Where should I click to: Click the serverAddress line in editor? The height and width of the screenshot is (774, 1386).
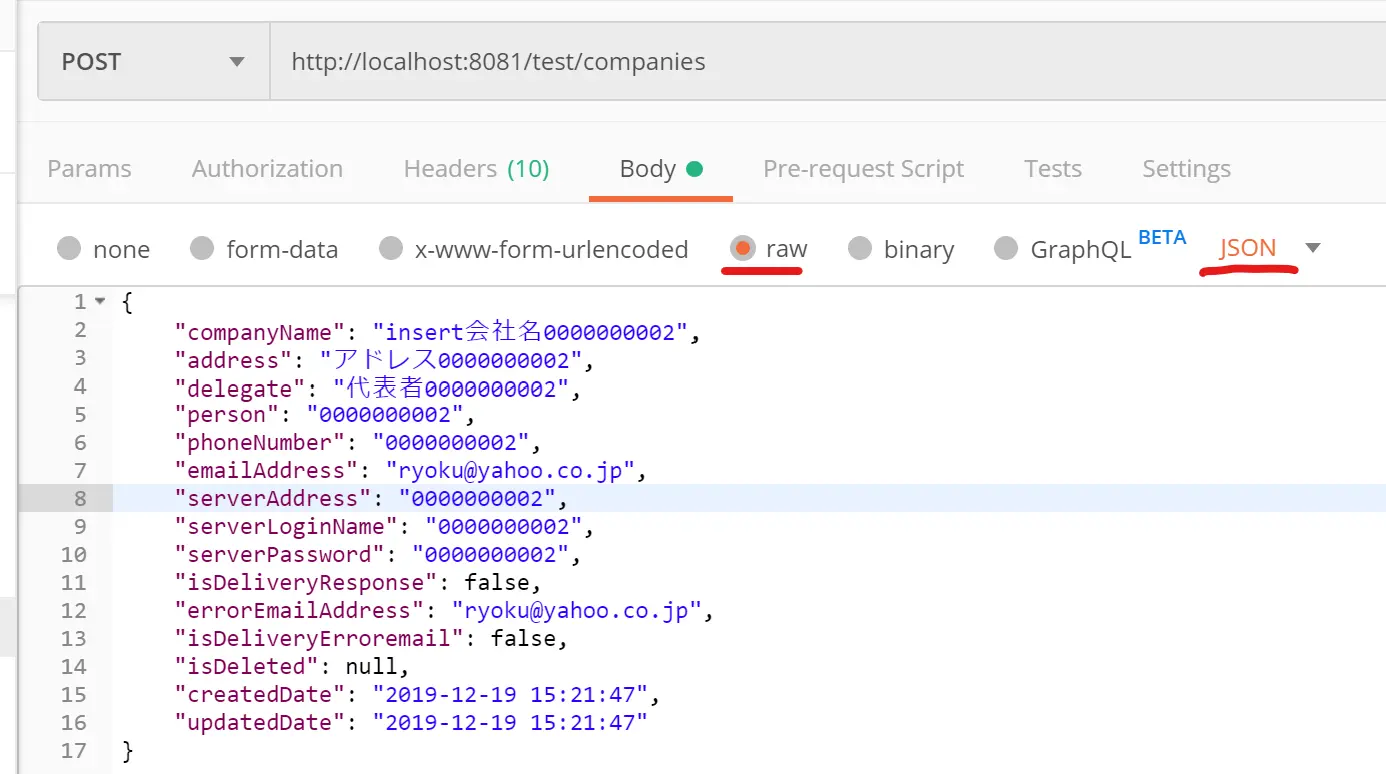(x=749, y=498)
